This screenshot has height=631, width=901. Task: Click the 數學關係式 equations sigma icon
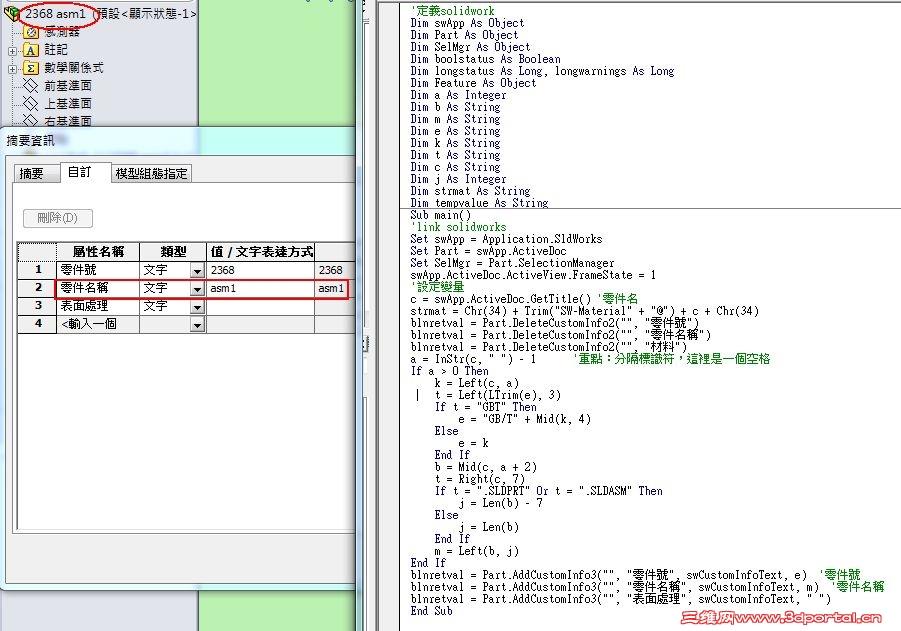30,68
